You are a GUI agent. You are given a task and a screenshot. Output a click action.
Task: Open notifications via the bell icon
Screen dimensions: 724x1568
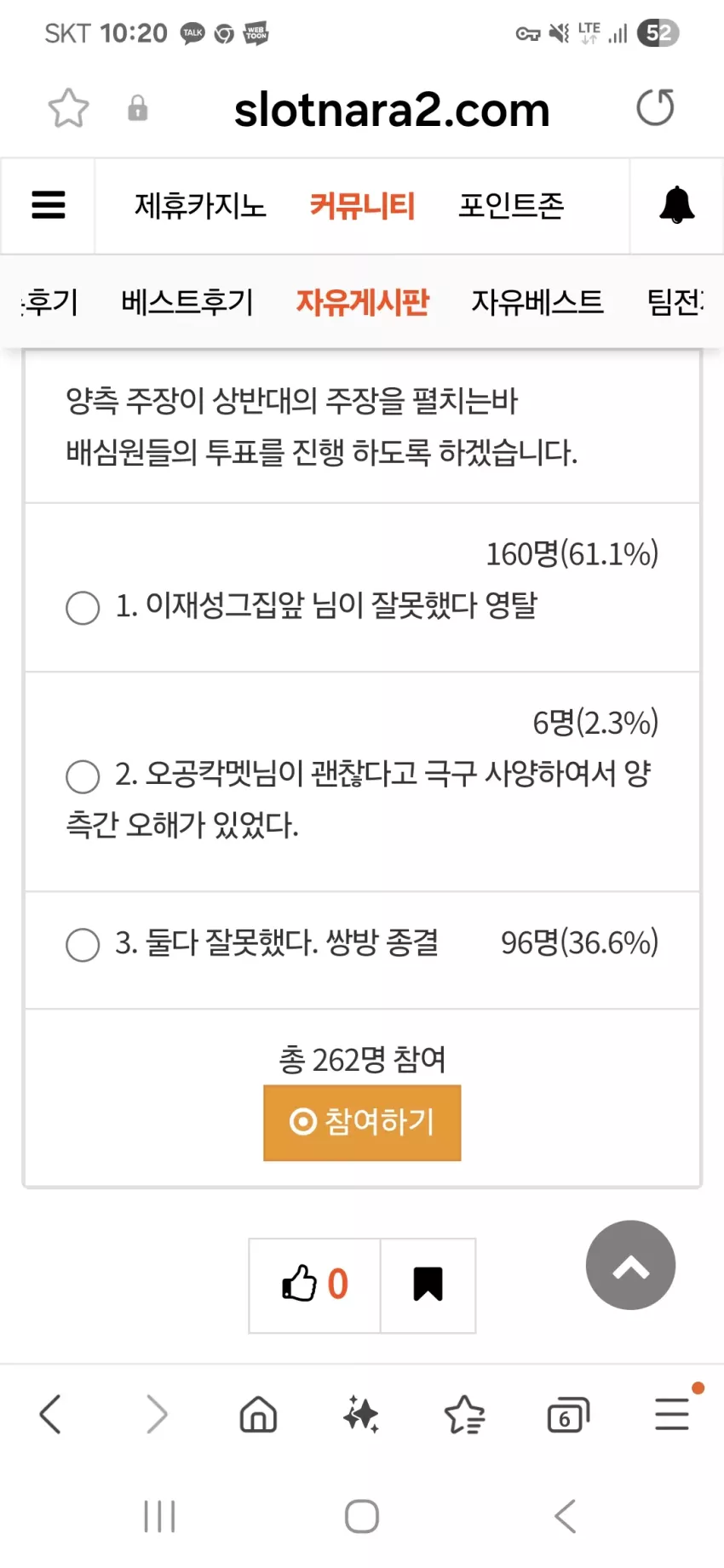(x=677, y=205)
